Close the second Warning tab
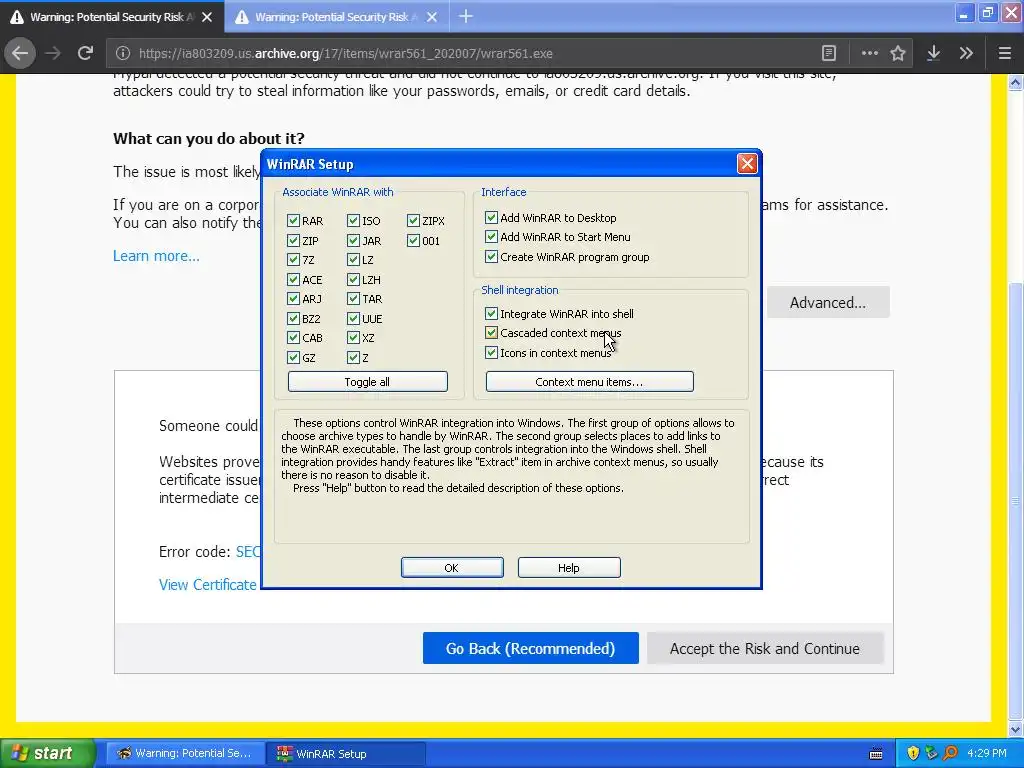 [x=432, y=17]
